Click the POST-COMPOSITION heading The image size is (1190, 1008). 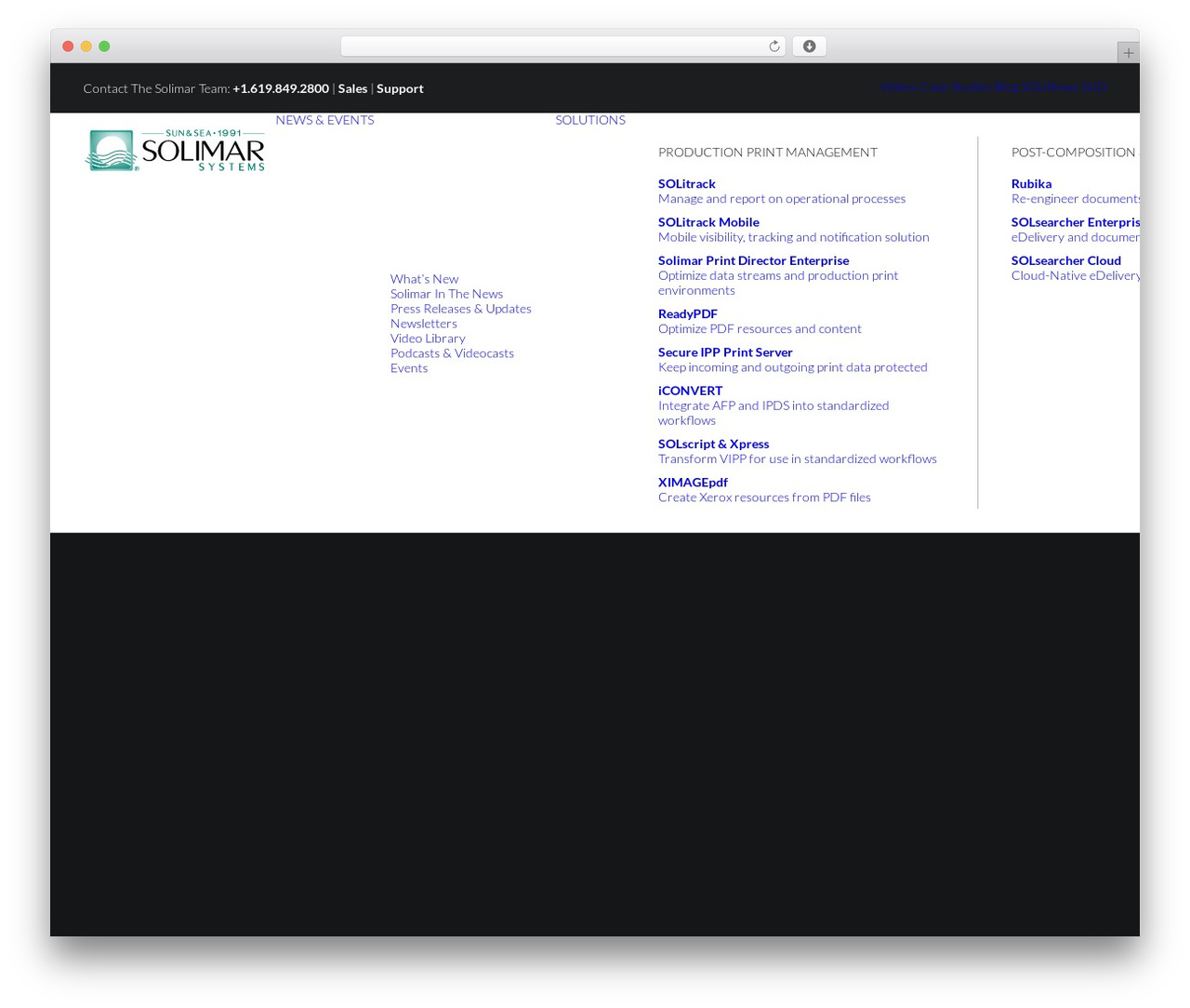(x=1073, y=153)
